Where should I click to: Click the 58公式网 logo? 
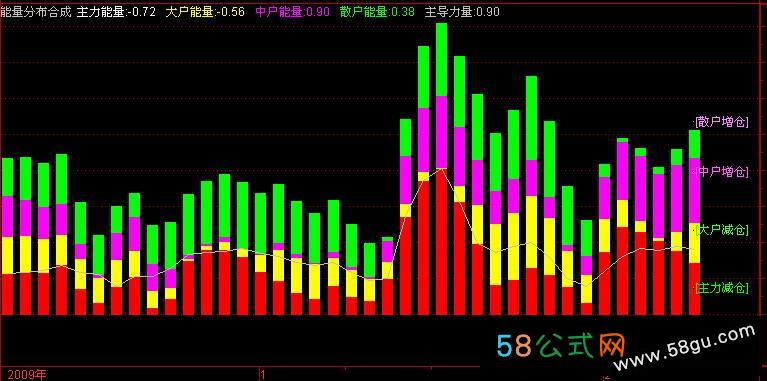tap(562, 346)
